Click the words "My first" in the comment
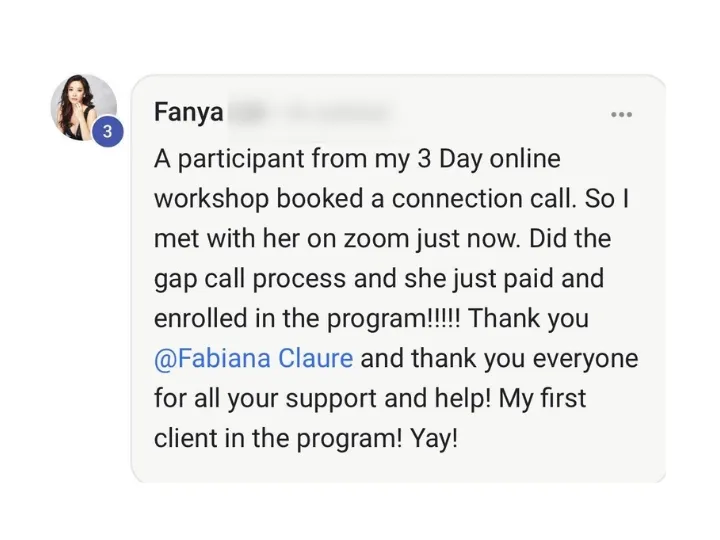This screenshot has width=720, height=540. tap(542, 398)
